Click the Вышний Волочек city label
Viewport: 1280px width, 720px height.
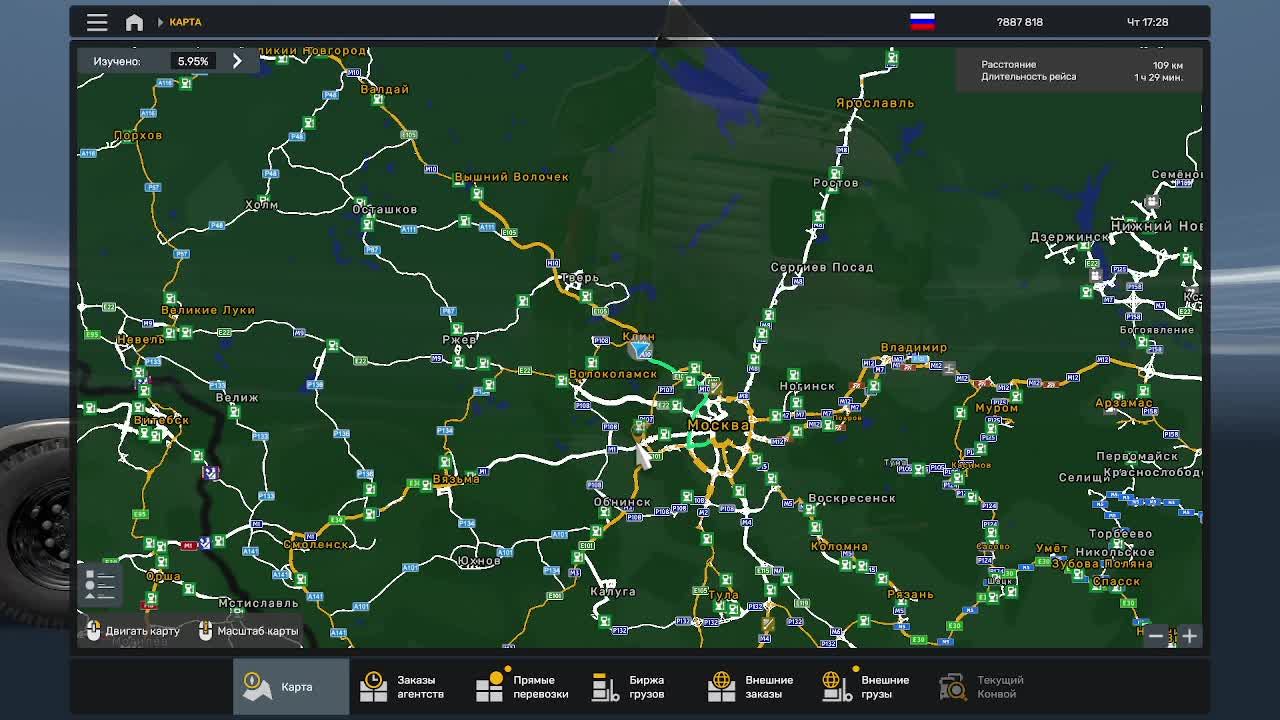coord(511,177)
